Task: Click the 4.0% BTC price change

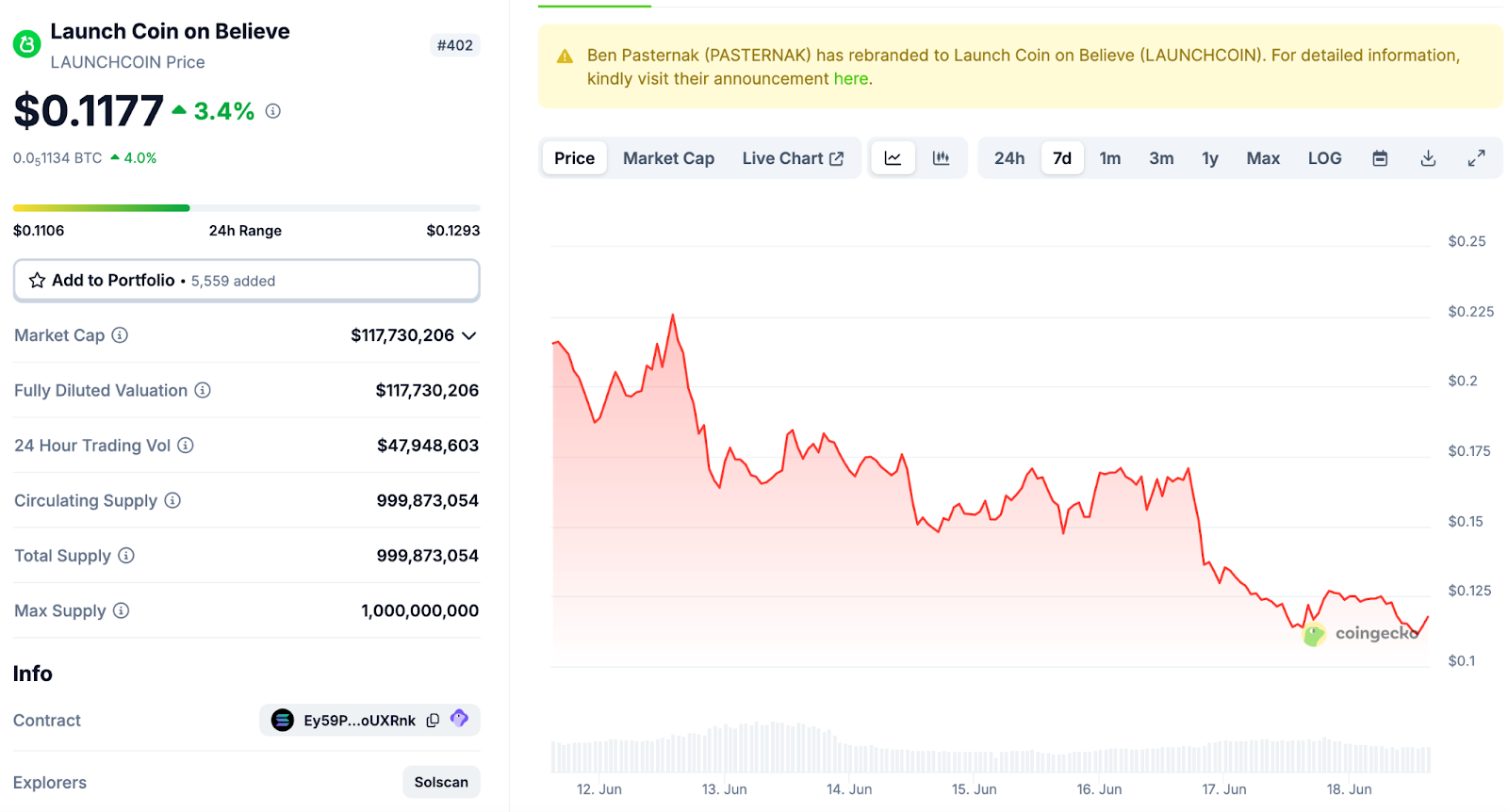Action: click(x=134, y=158)
